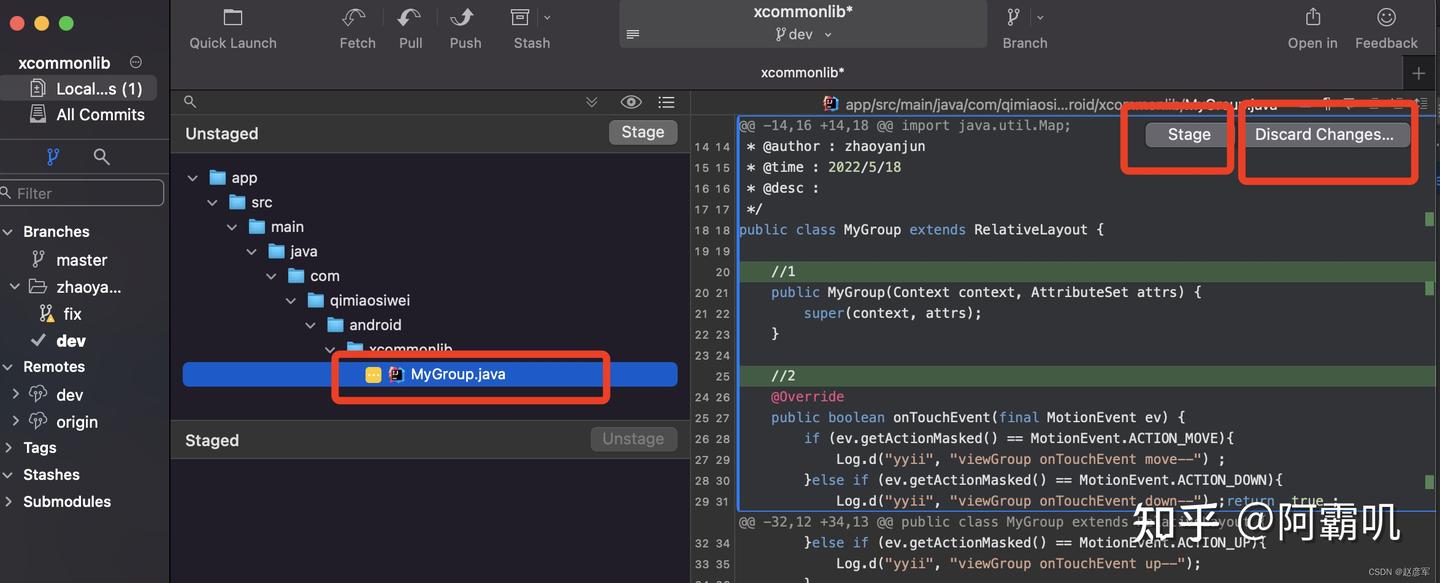Screen dimensions: 1440x583
Task: Click the disabled Unstage button
Action: (x=633, y=439)
